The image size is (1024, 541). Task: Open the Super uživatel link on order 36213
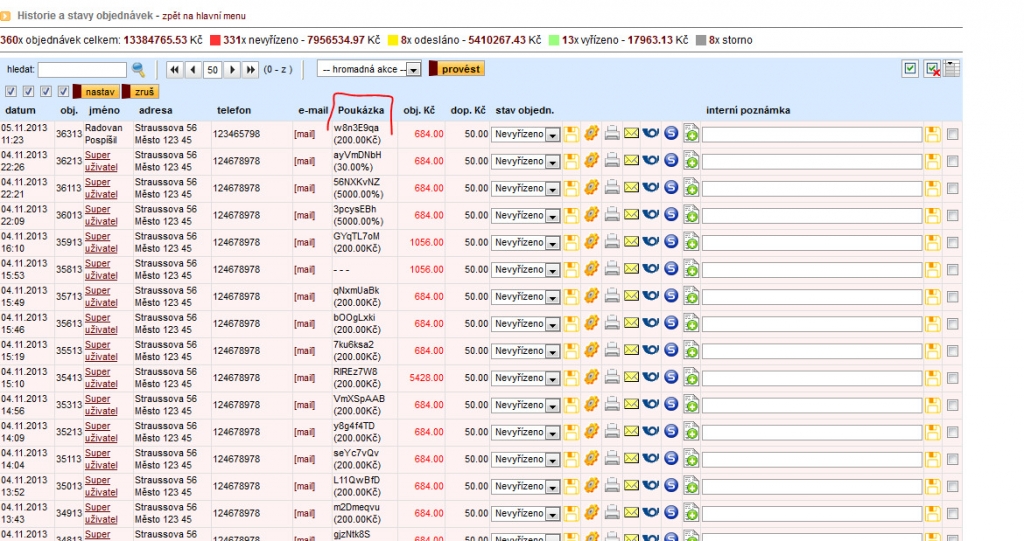[x=101, y=161]
